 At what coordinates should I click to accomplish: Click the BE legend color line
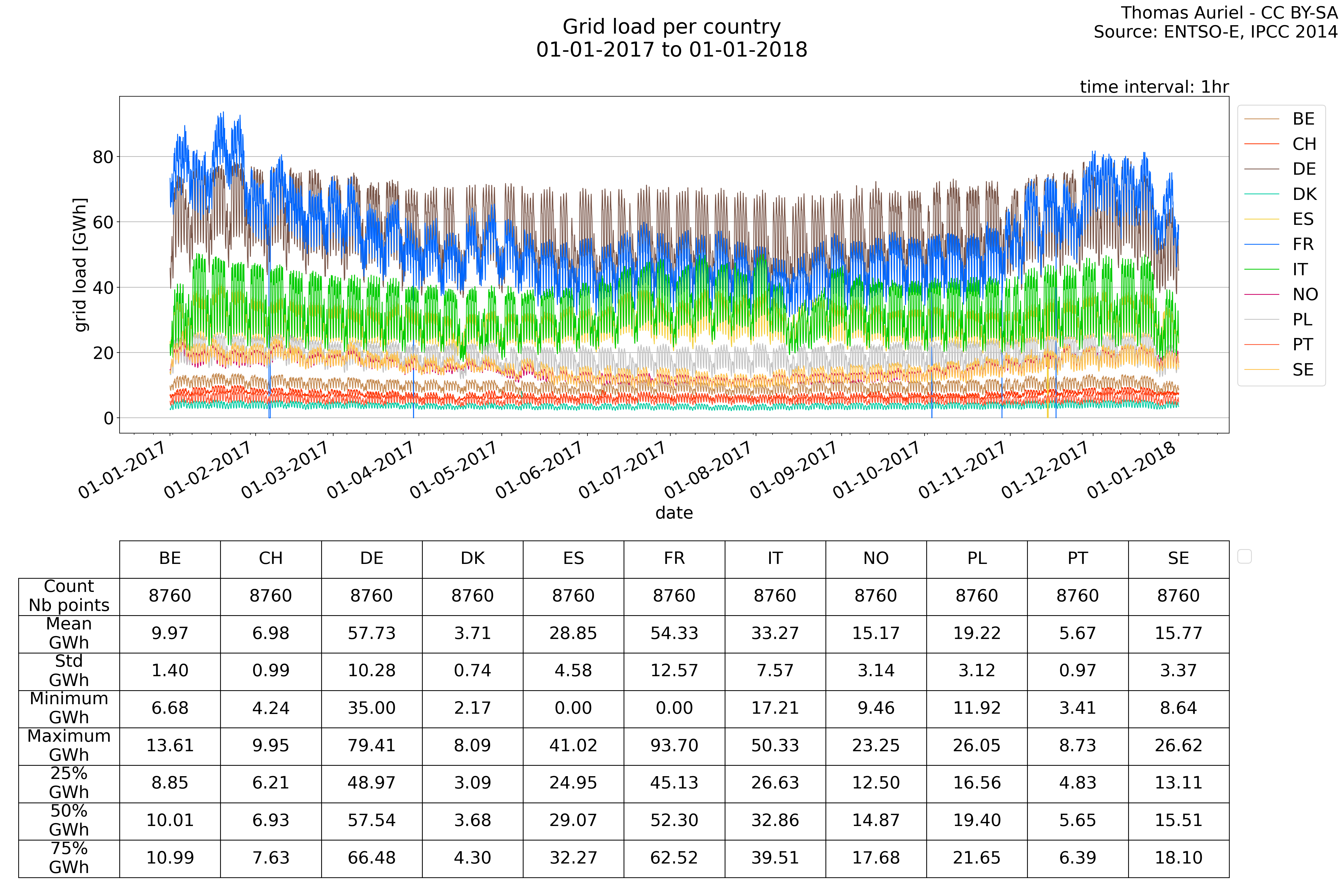(1261, 119)
